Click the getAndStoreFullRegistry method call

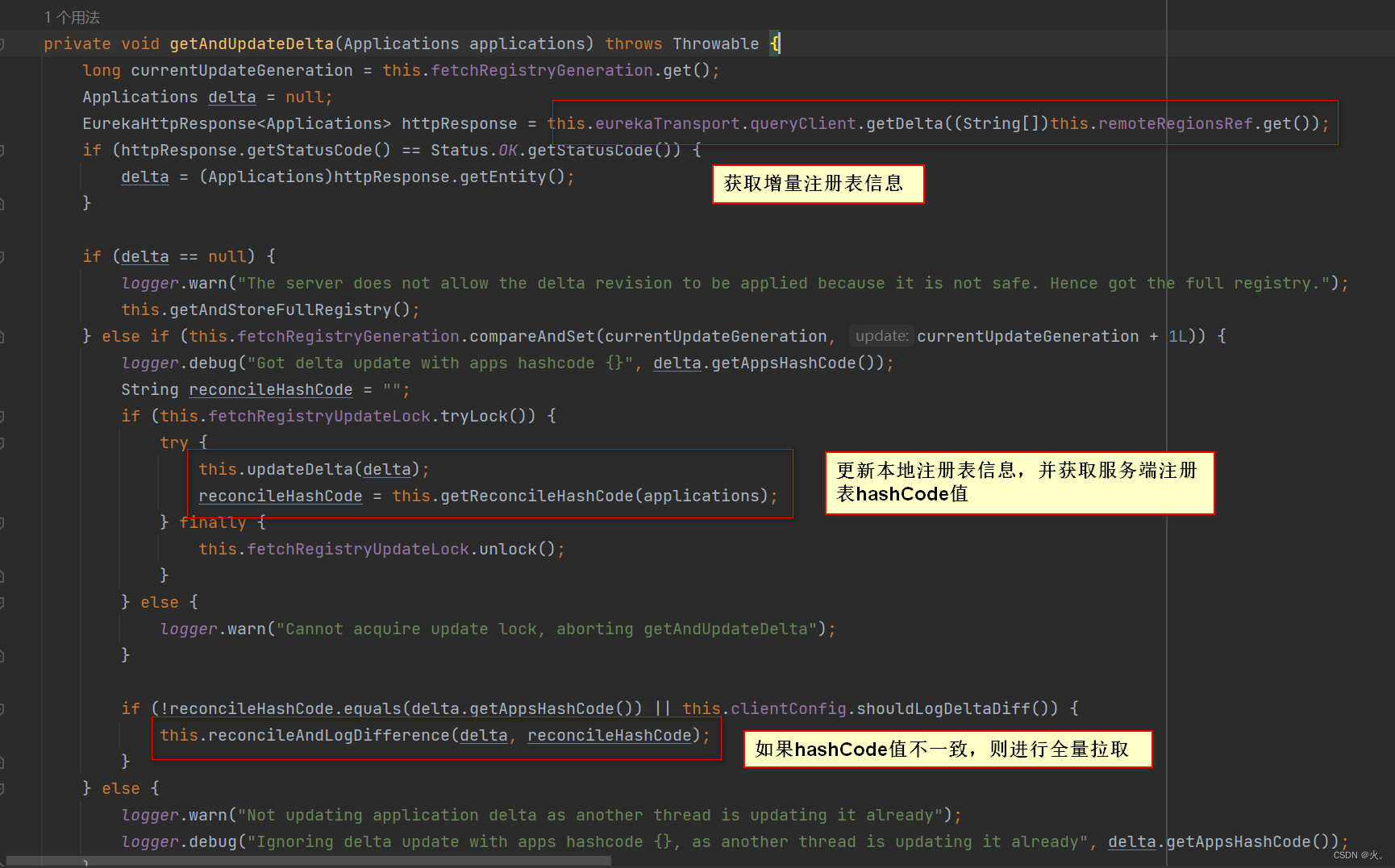(x=281, y=309)
